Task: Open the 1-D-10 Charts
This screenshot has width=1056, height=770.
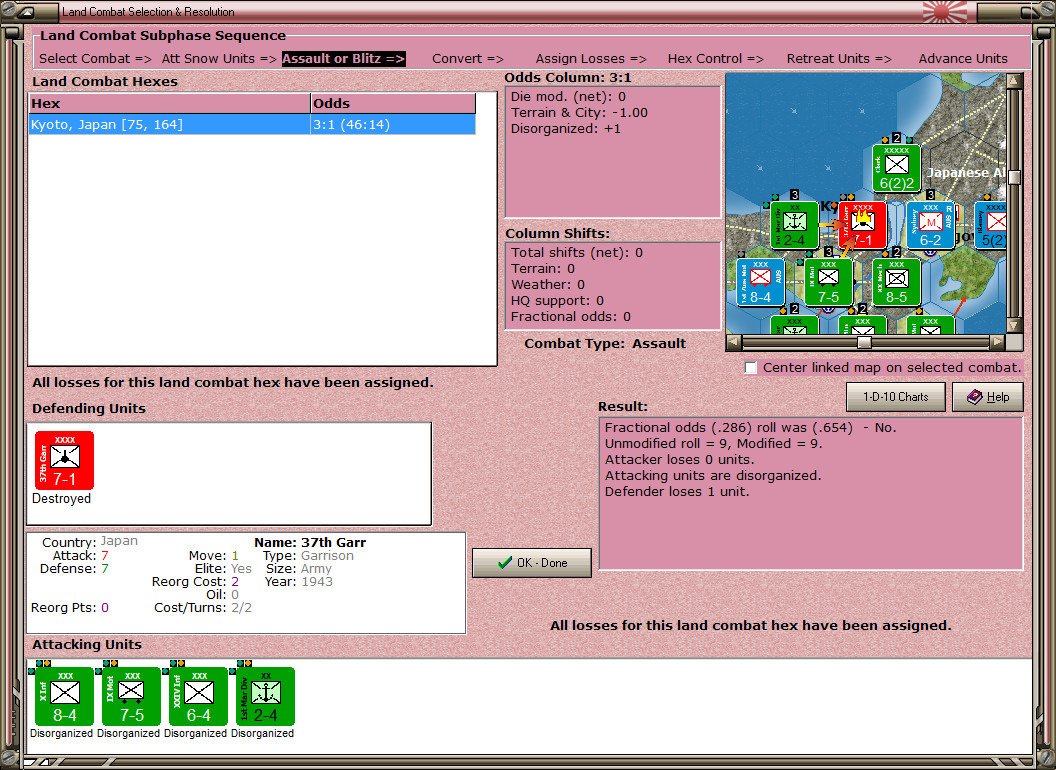Action: click(896, 397)
